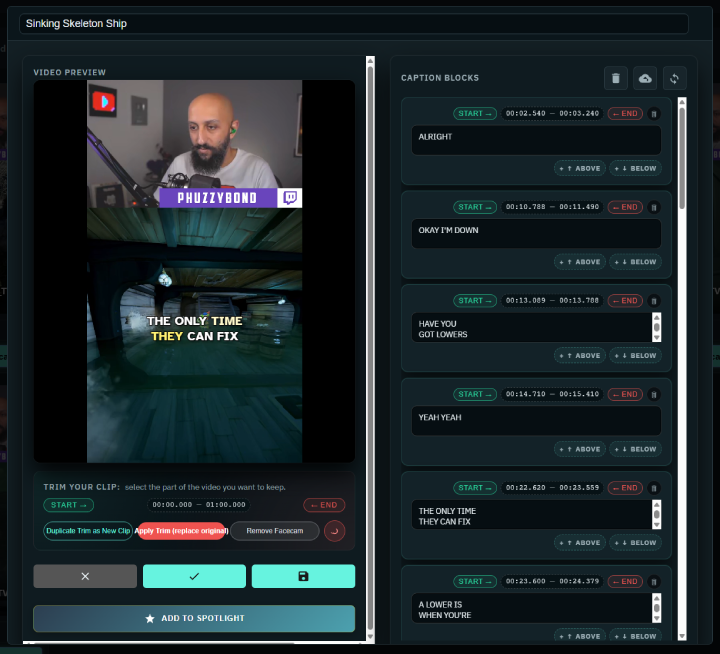The width and height of the screenshot is (720, 654).
Task: Click Remove Facecam button
Action: (x=275, y=531)
